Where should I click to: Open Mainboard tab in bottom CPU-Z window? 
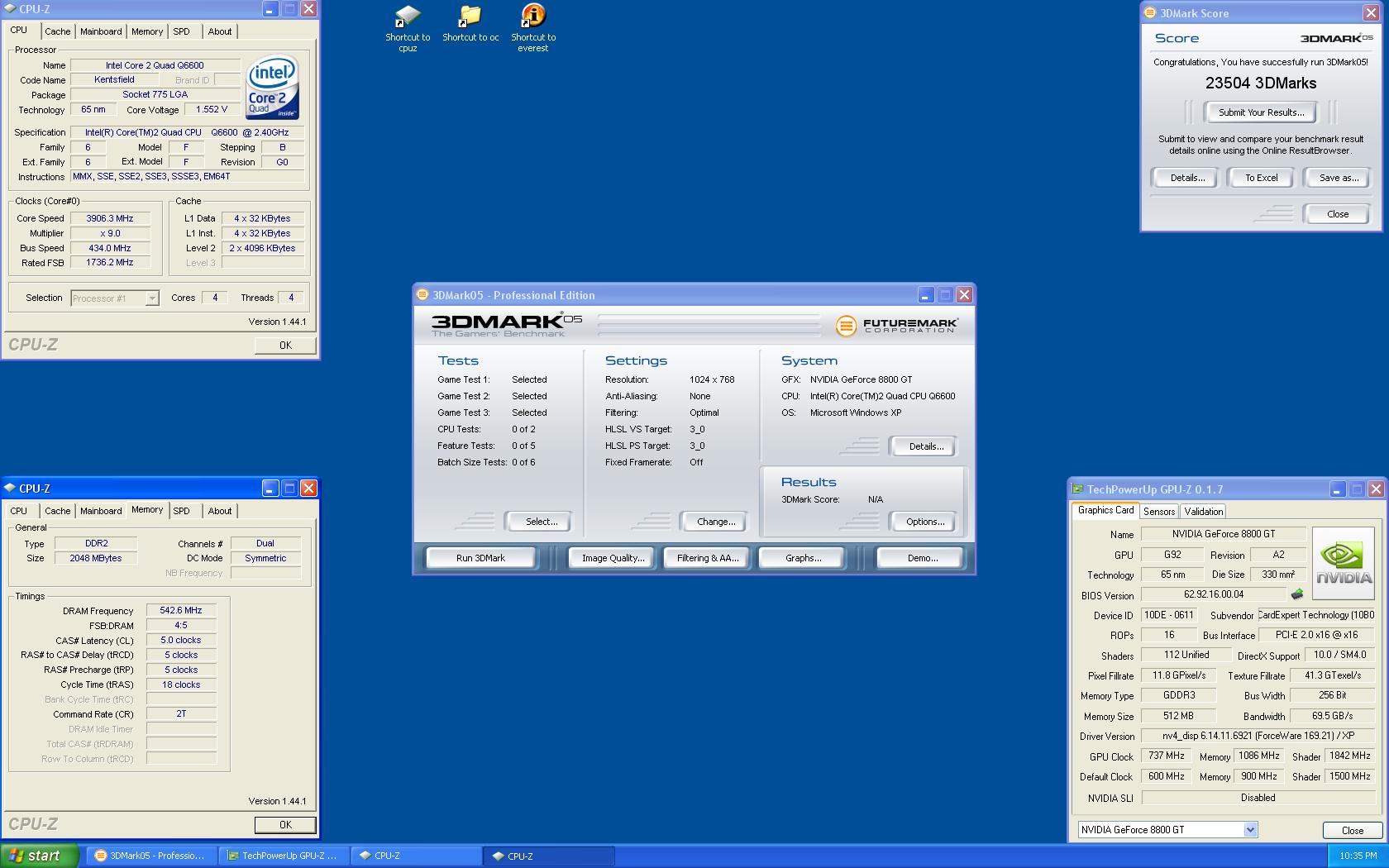101,511
